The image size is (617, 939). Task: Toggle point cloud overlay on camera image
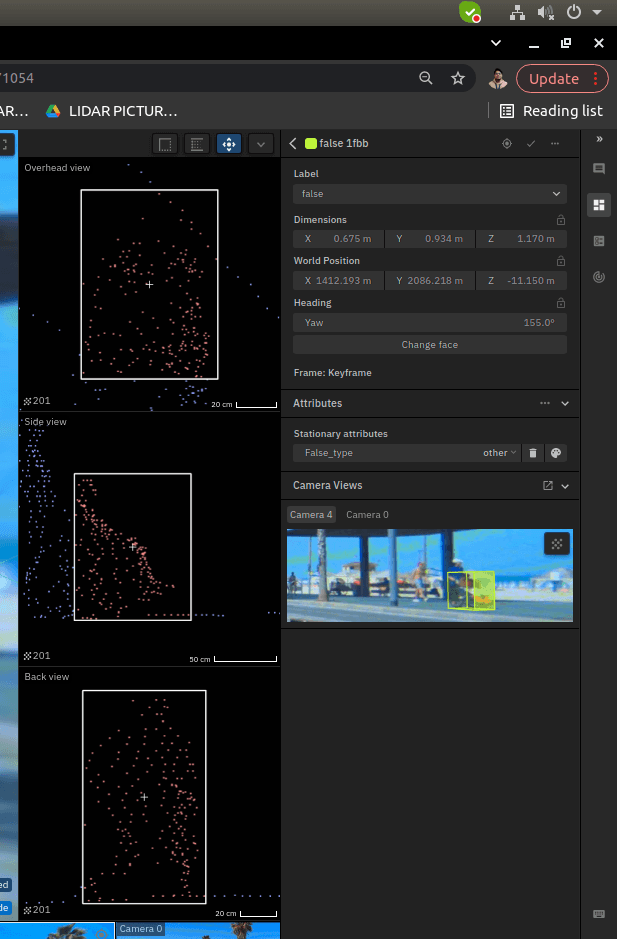557,544
